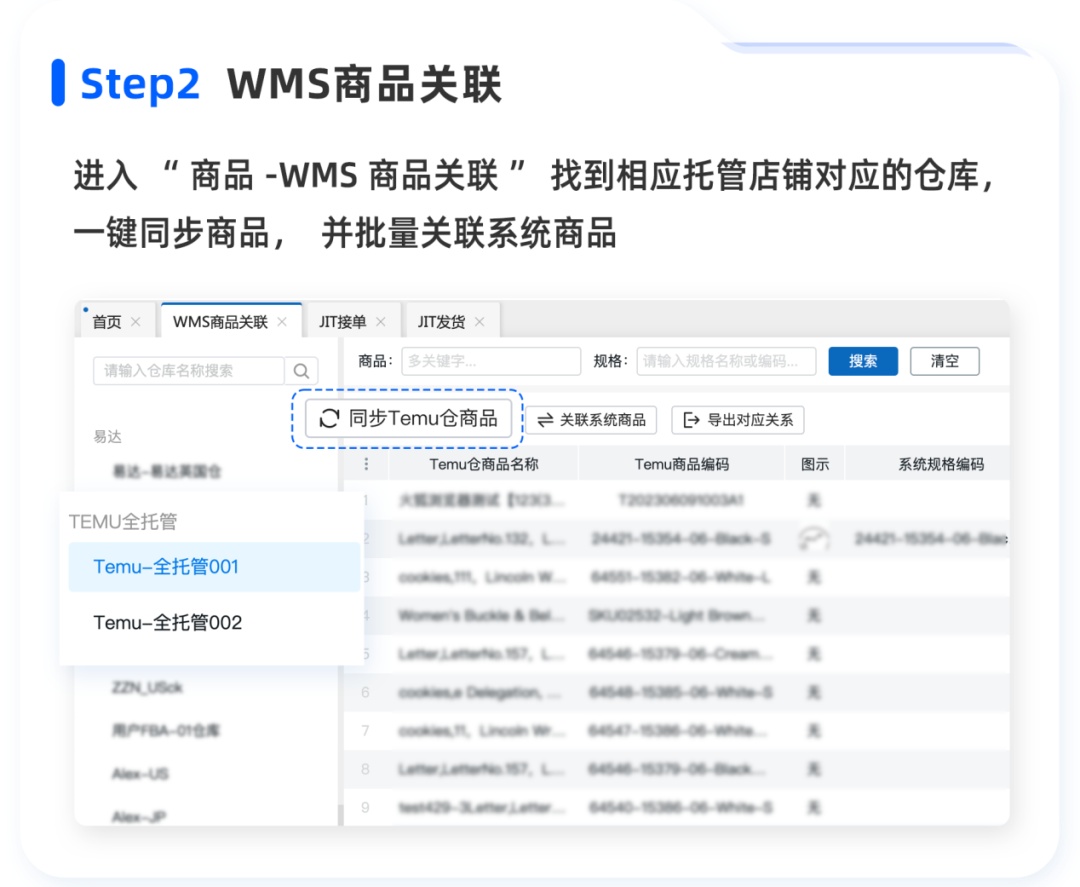This screenshot has height=887, width=1080.
Task: Focus the 商品 keyword input field
Action: 491,361
